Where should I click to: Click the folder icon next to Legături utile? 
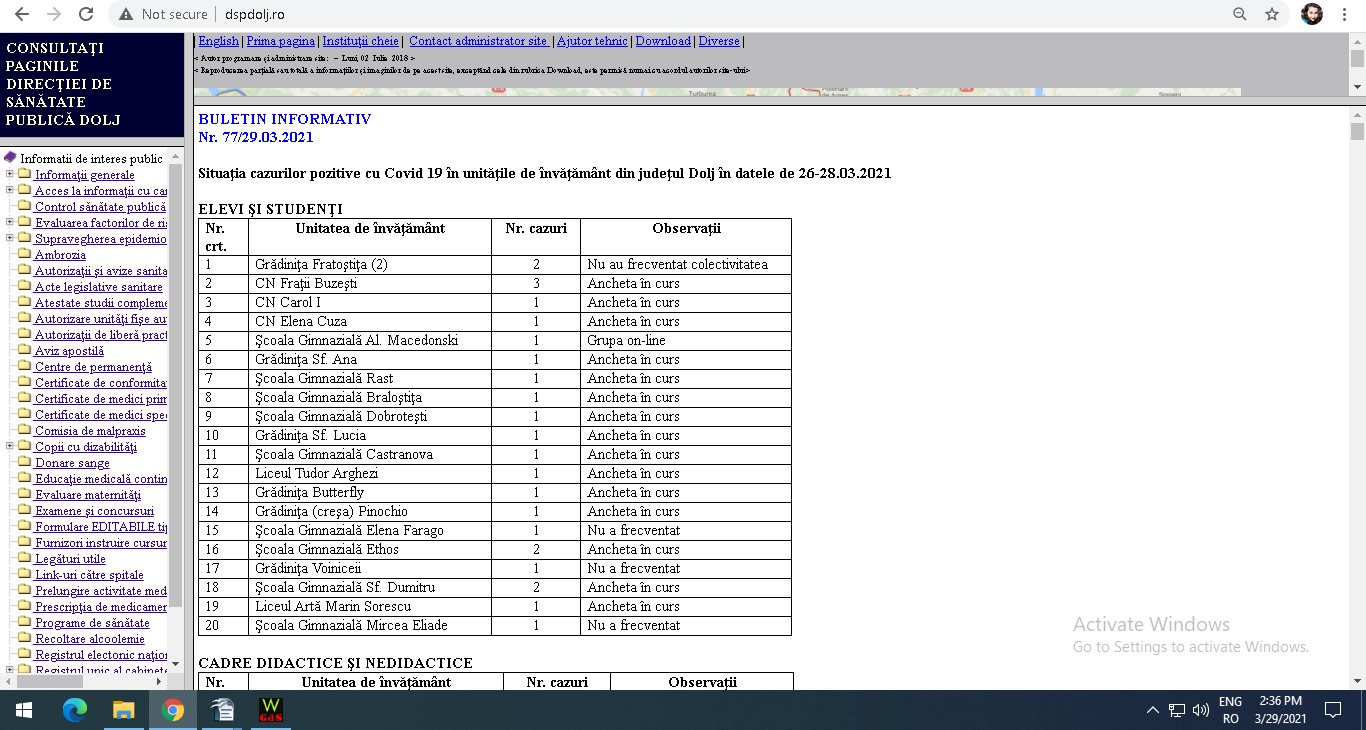point(25,558)
